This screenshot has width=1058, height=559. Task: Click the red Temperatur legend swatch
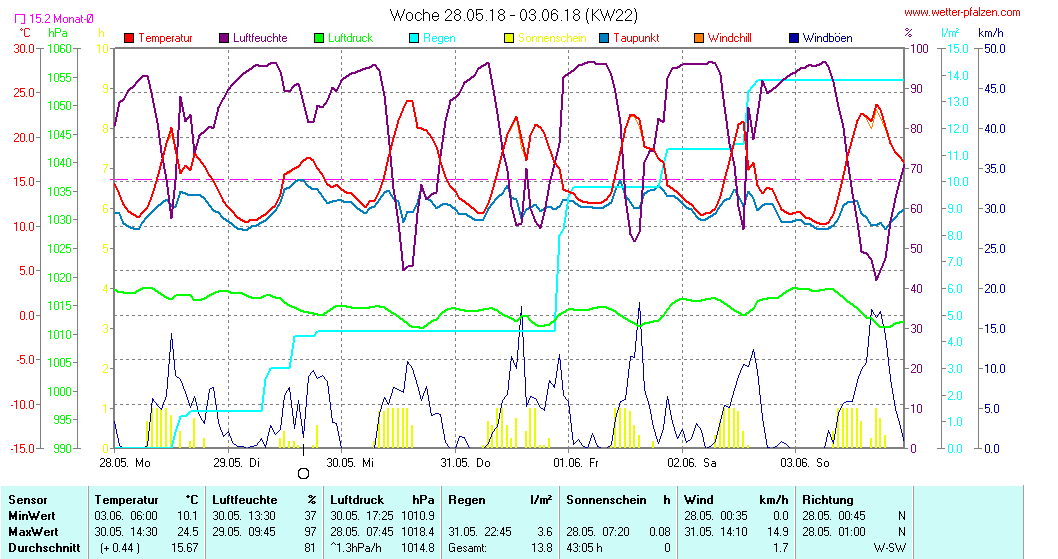[130, 38]
